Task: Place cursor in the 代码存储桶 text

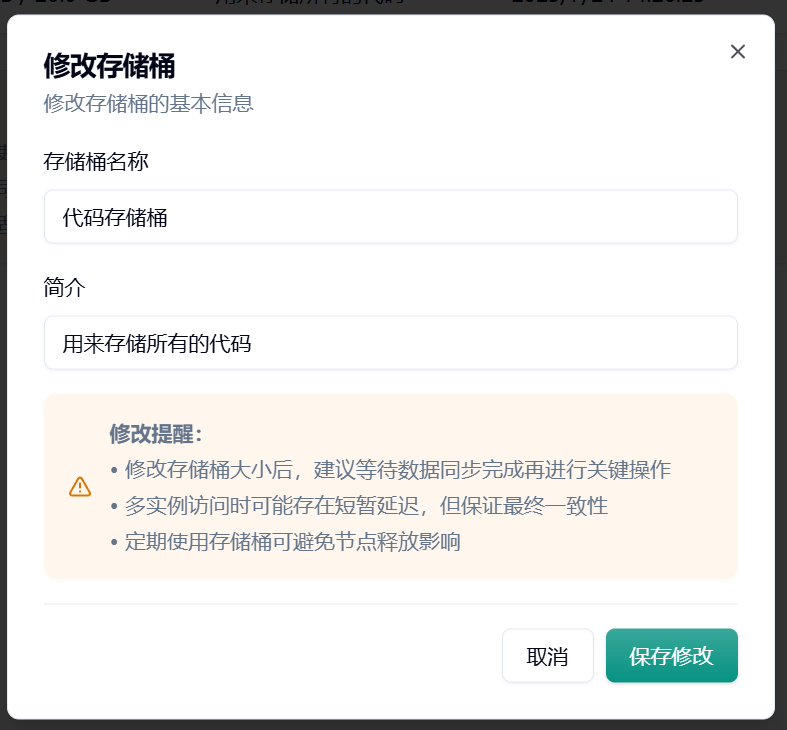Action: (x=114, y=217)
